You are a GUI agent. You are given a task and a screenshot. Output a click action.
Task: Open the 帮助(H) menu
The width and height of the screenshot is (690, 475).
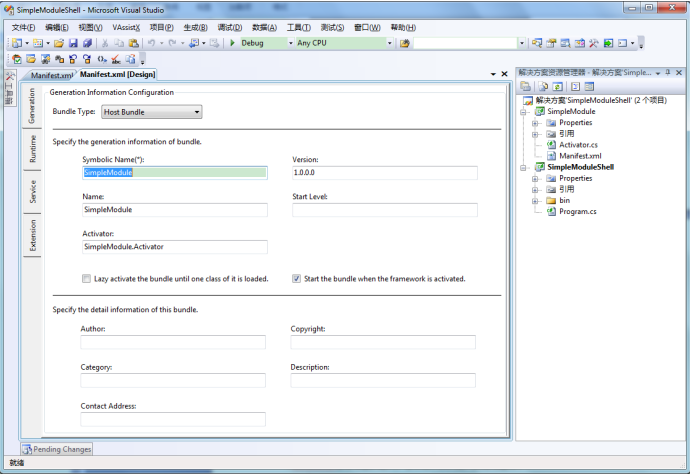click(403, 28)
